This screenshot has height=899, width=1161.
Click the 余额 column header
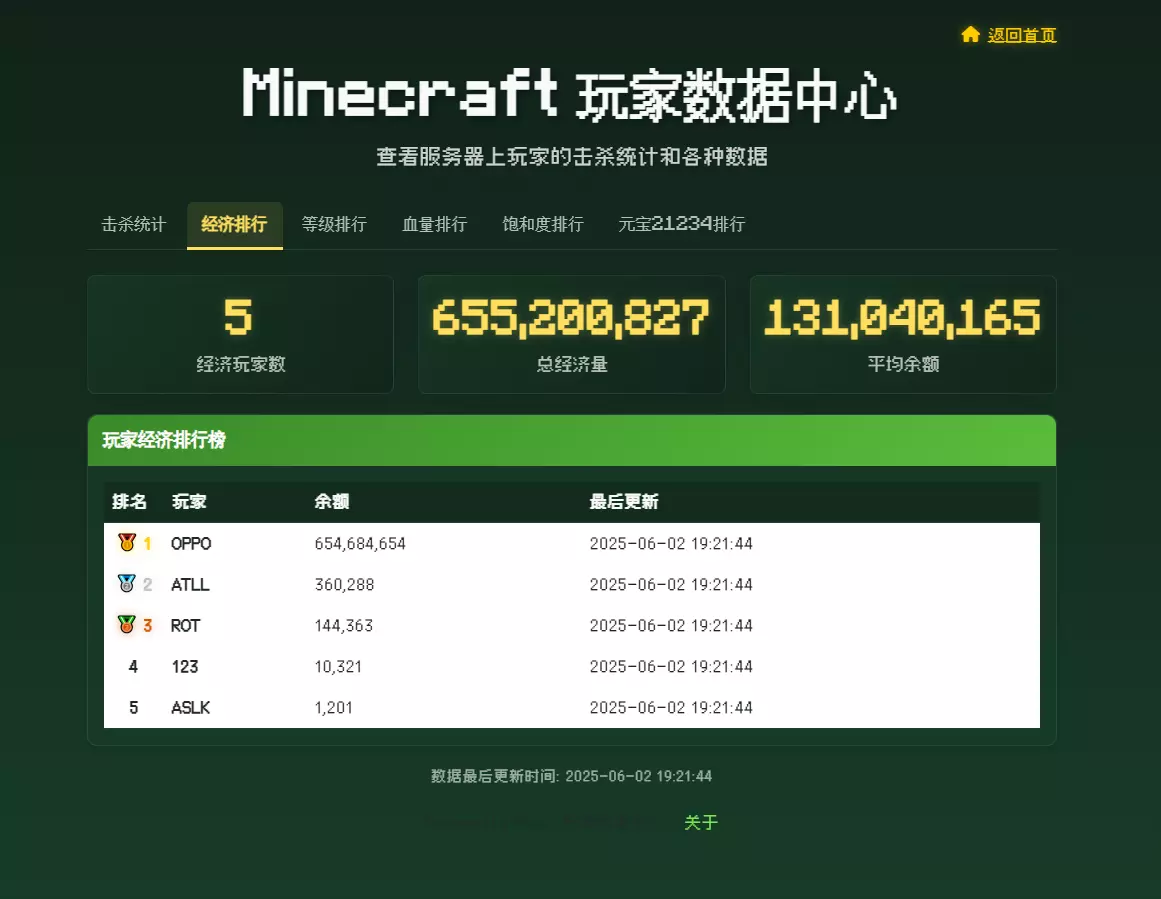click(x=332, y=501)
